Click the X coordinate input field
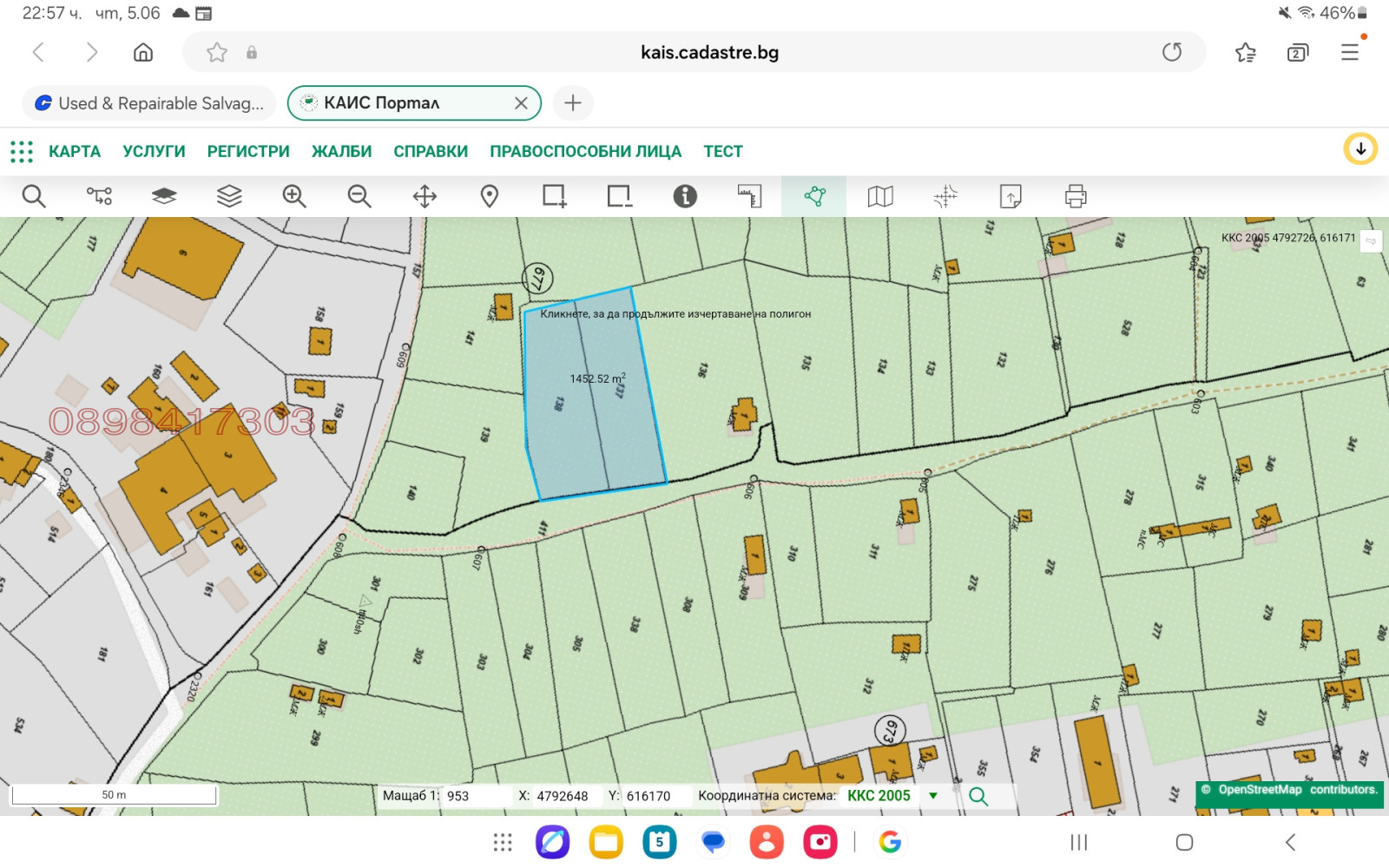 tap(563, 796)
